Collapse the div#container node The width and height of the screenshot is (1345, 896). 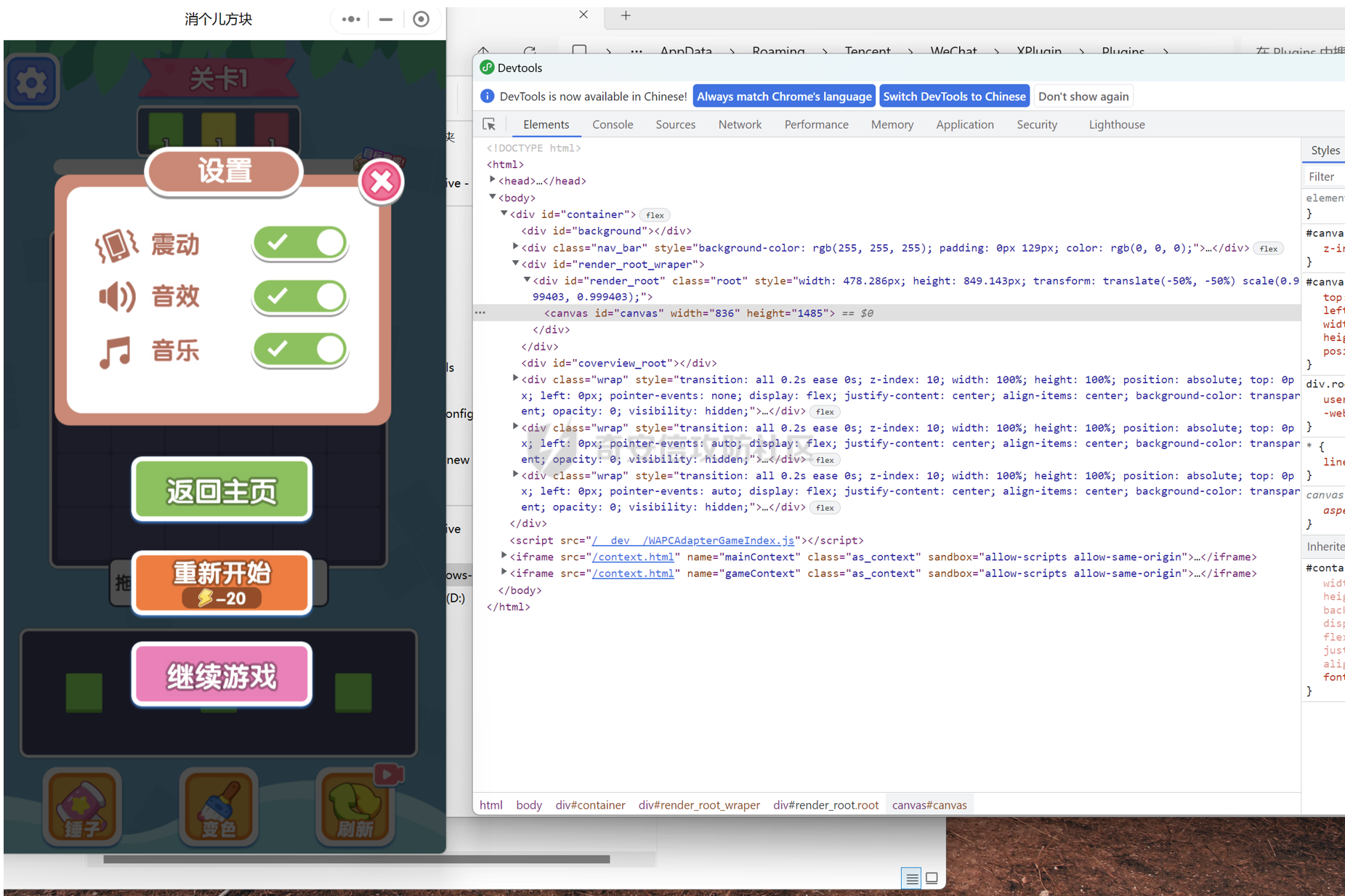504,214
